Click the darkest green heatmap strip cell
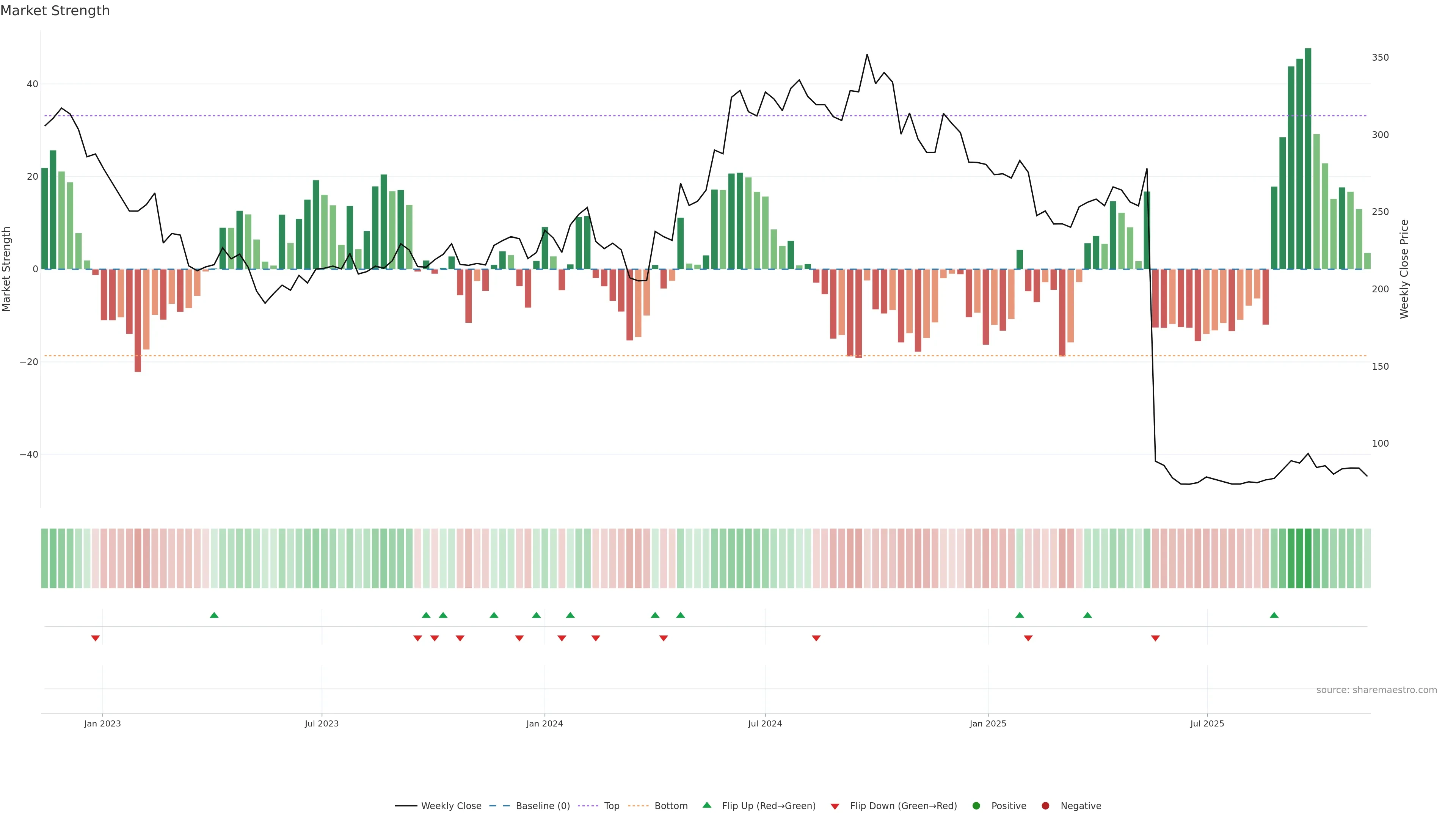The image size is (1456, 819). click(1308, 559)
